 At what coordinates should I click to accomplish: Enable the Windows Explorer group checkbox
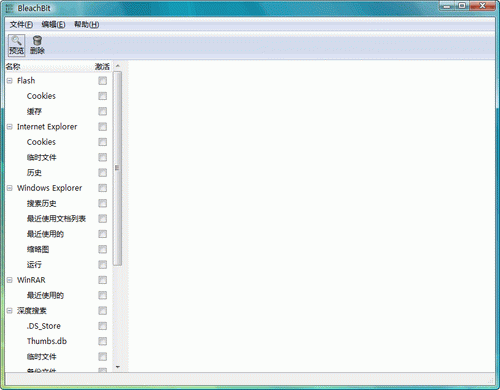(103, 188)
